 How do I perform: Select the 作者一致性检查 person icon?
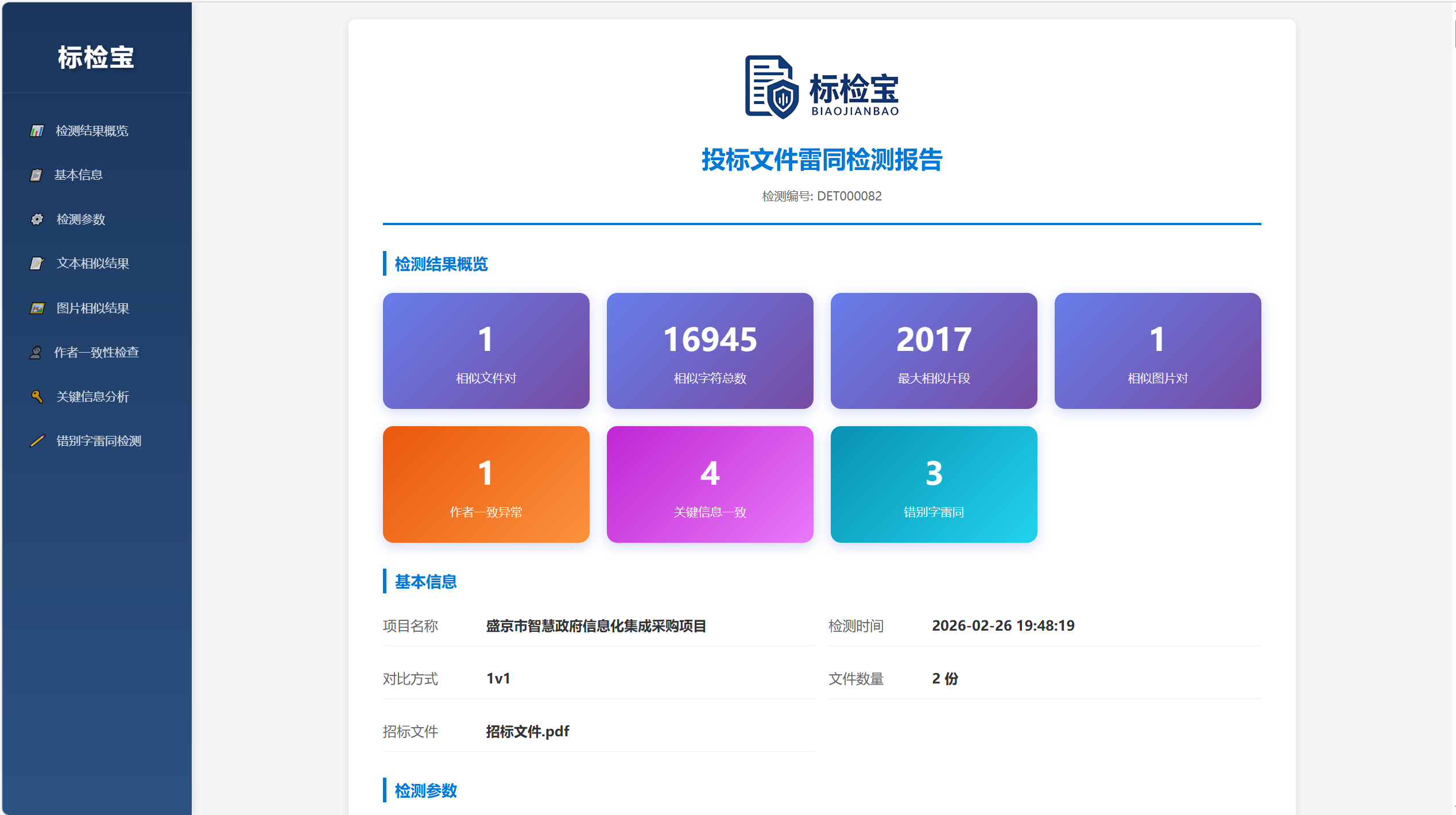coord(37,352)
